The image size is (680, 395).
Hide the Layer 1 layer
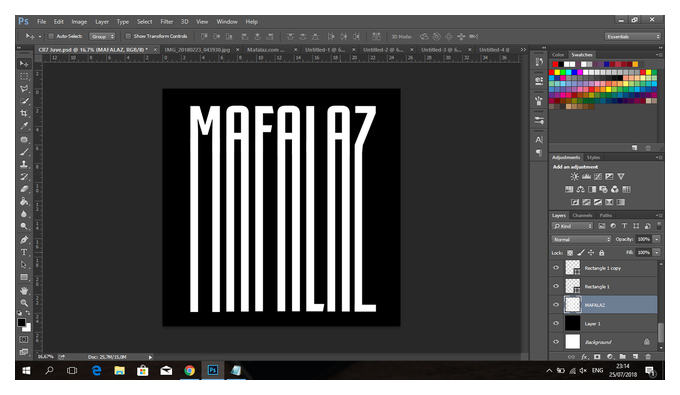[x=556, y=323]
